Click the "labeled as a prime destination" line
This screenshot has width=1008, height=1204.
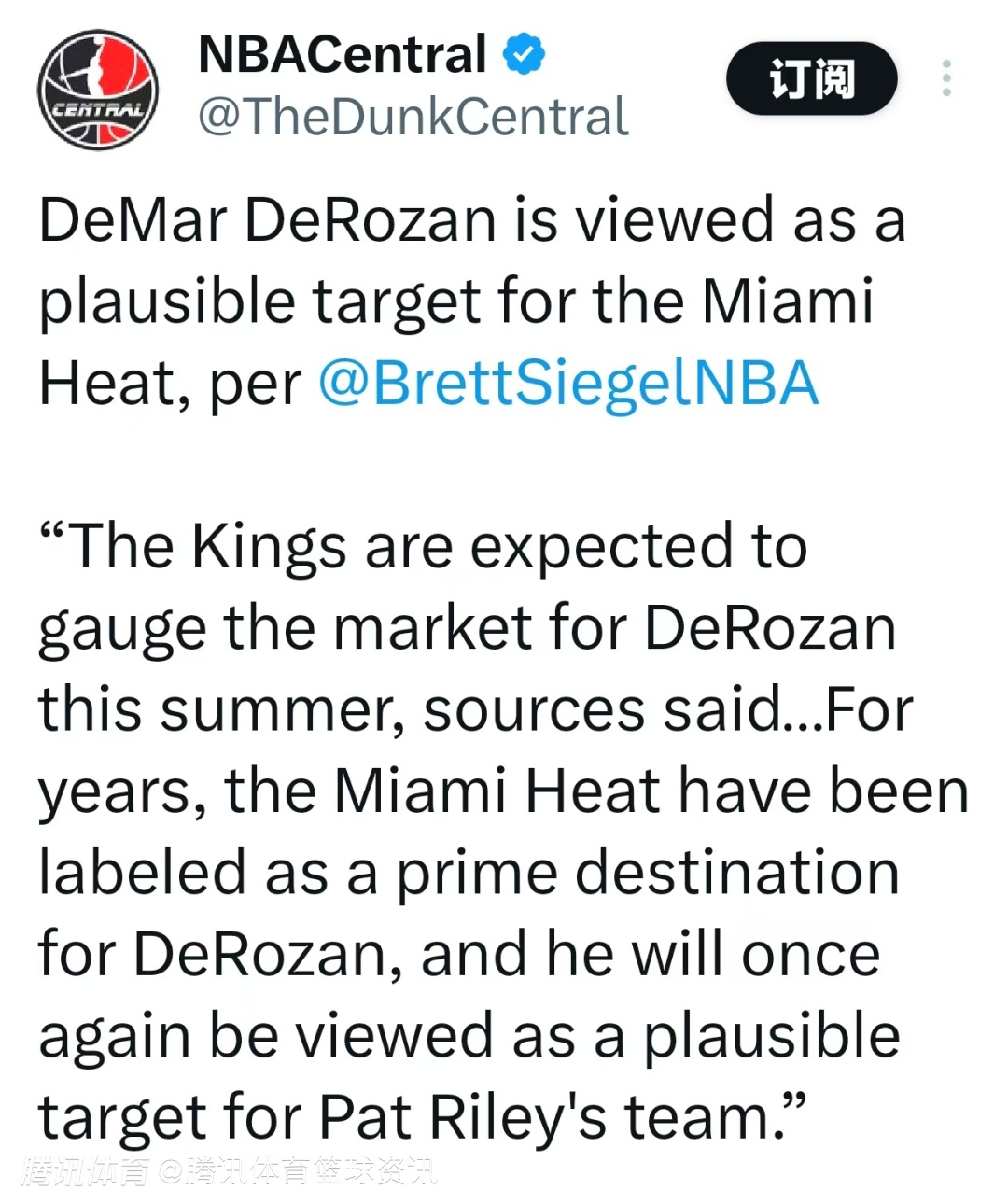(x=469, y=873)
